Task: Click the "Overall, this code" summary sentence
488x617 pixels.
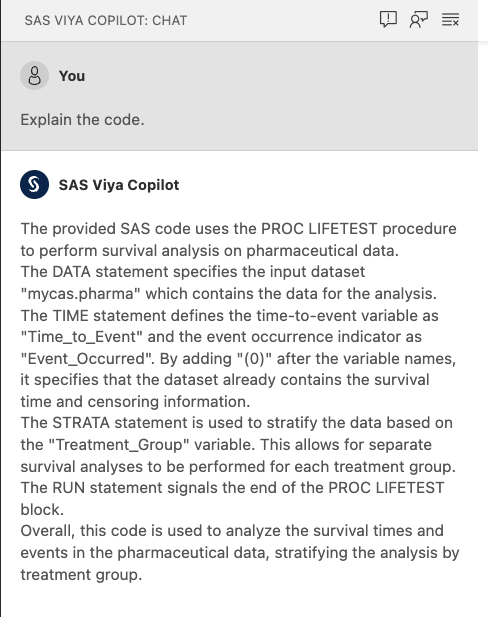Action: point(240,552)
